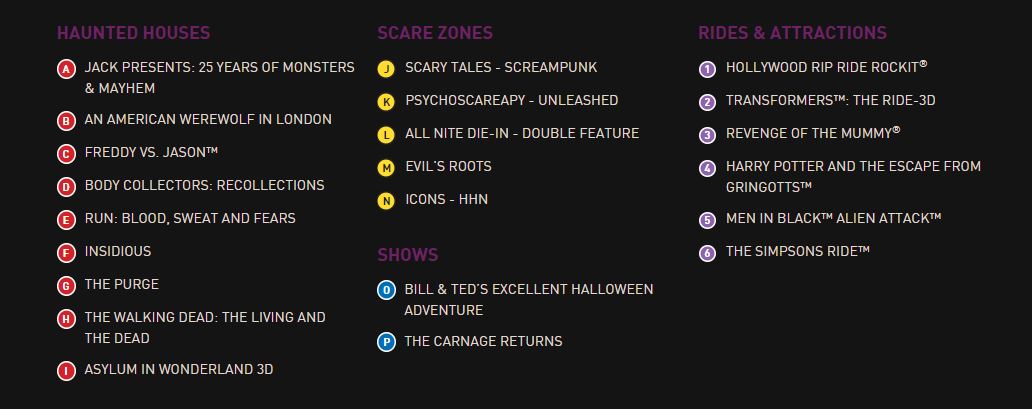Select the red I marker icon
The height and width of the screenshot is (409, 1032).
click(x=66, y=371)
